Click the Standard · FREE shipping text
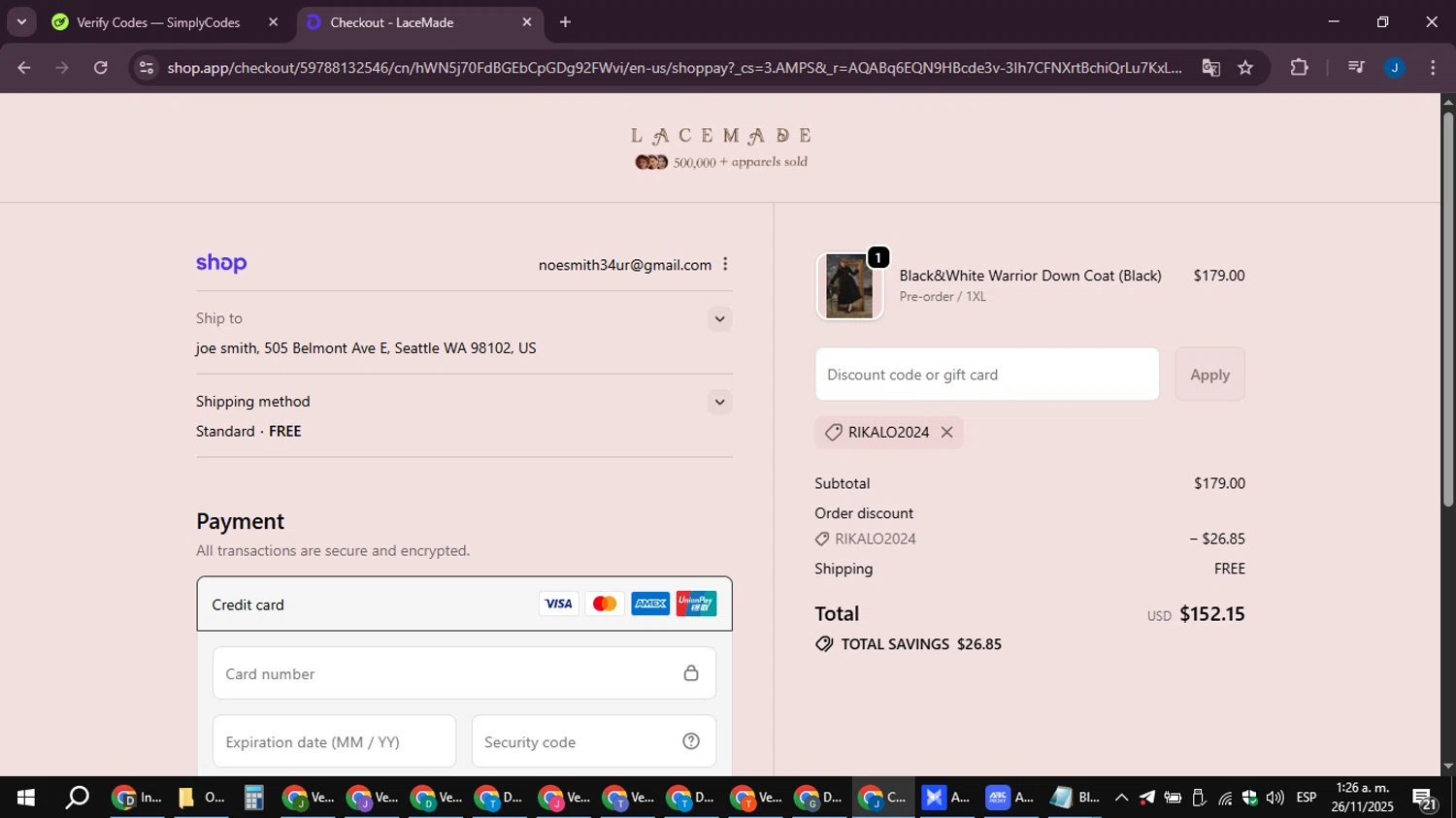This screenshot has width=1456, height=818. pos(248,431)
